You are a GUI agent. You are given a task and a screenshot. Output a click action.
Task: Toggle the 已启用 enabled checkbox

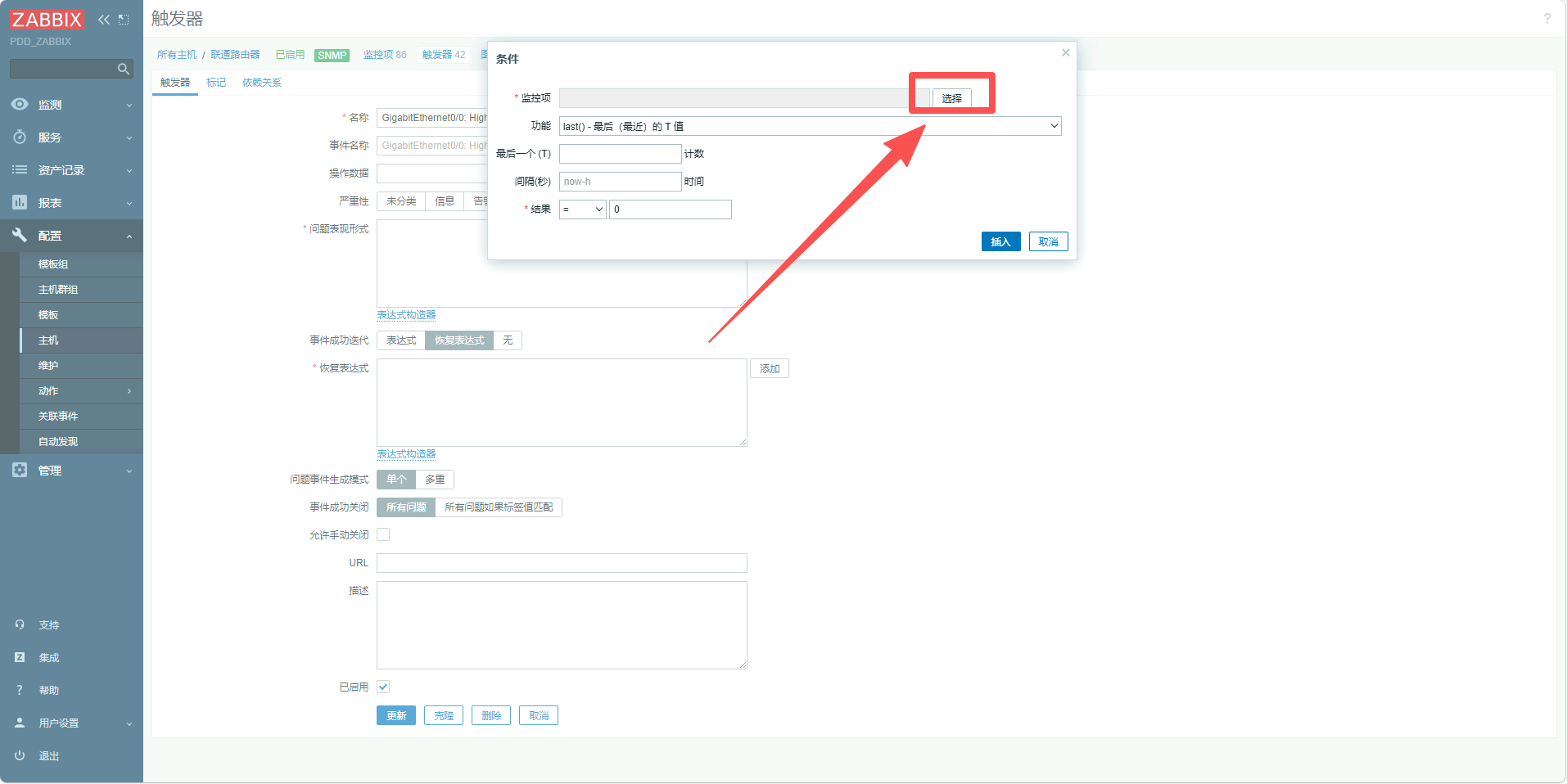[383, 687]
